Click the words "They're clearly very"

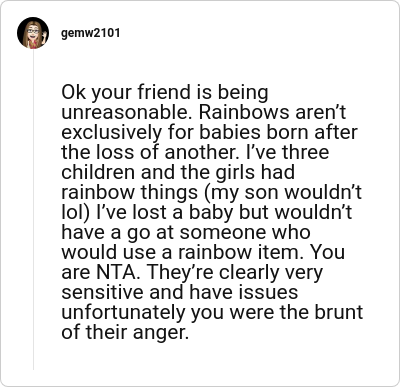click(235, 273)
